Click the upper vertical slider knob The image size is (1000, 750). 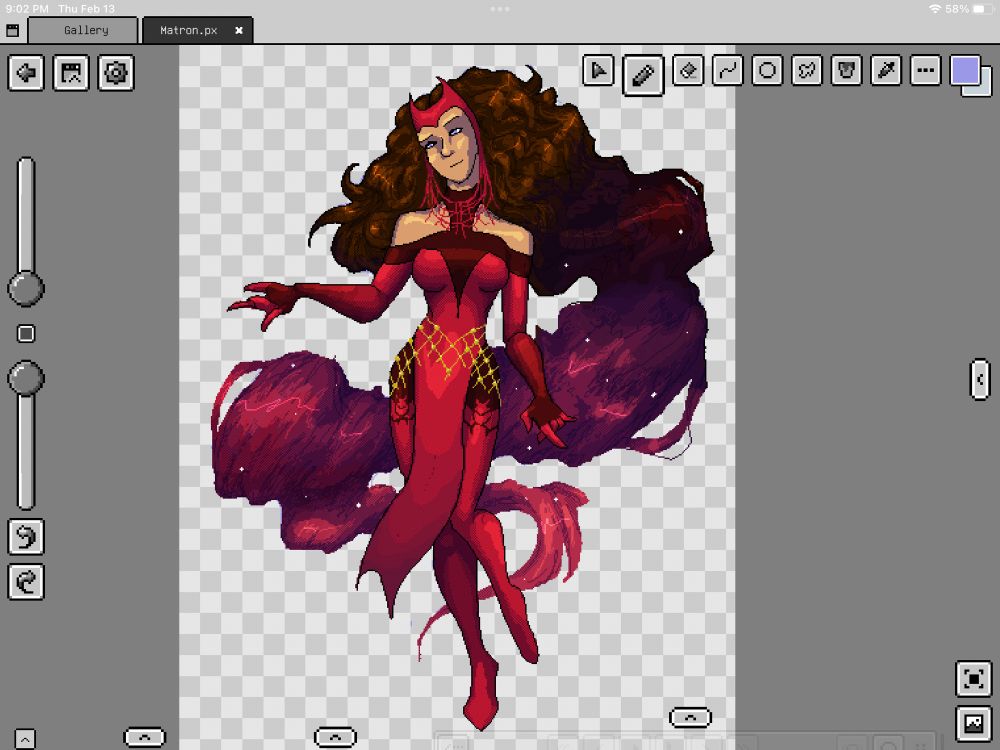point(26,288)
